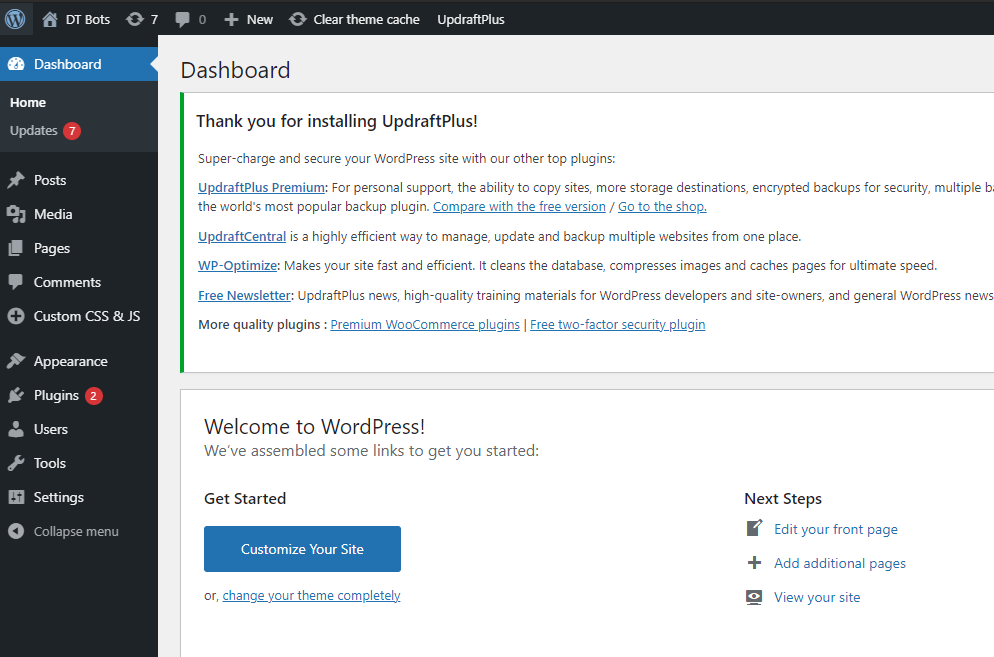The height and width of the screenshot is (657, 994).
Task: Click the updates refresh icon in admin bar
Action: point(134,20)
